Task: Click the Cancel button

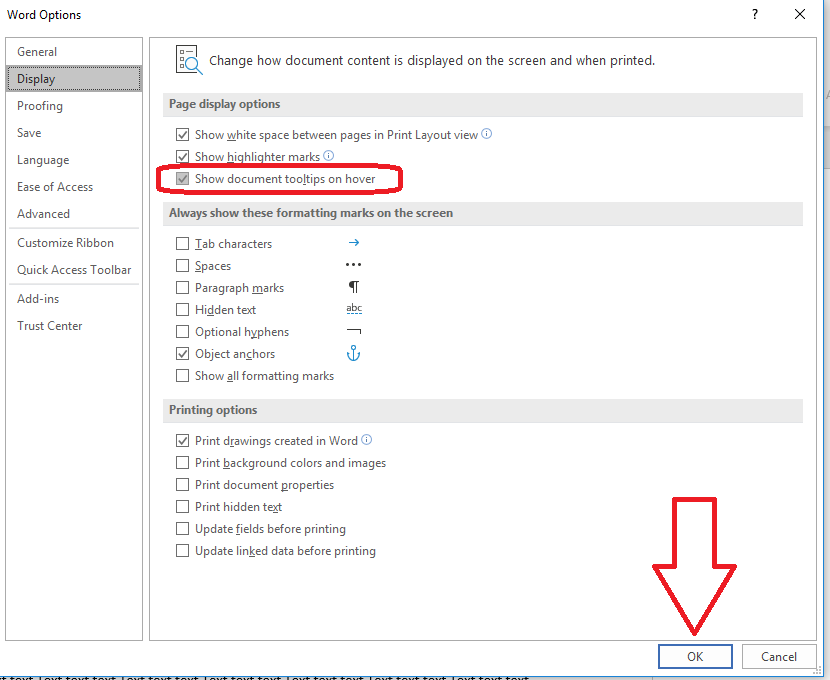Action: (x=778, y=657)
